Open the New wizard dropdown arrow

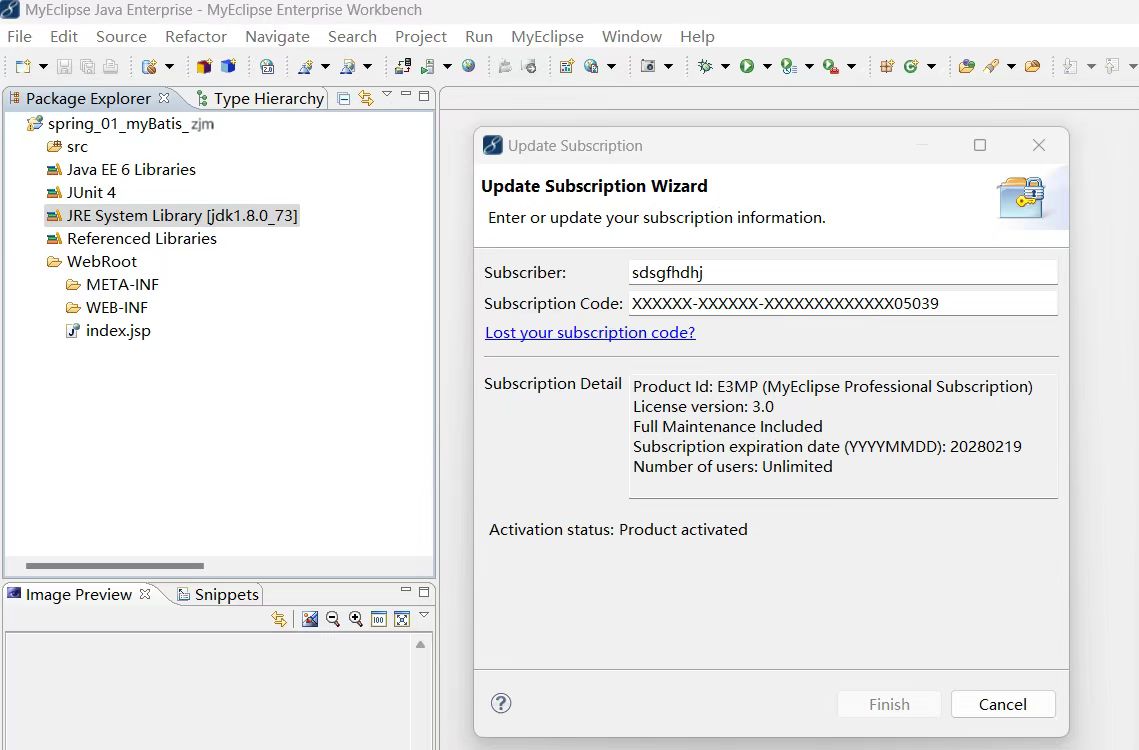(43, 67)
